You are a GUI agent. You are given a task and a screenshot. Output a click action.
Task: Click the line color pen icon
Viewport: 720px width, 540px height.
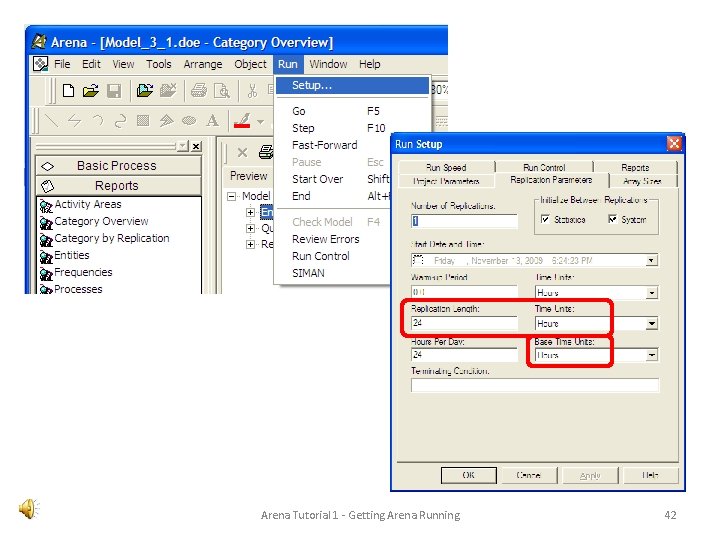(x=242, y=121)
